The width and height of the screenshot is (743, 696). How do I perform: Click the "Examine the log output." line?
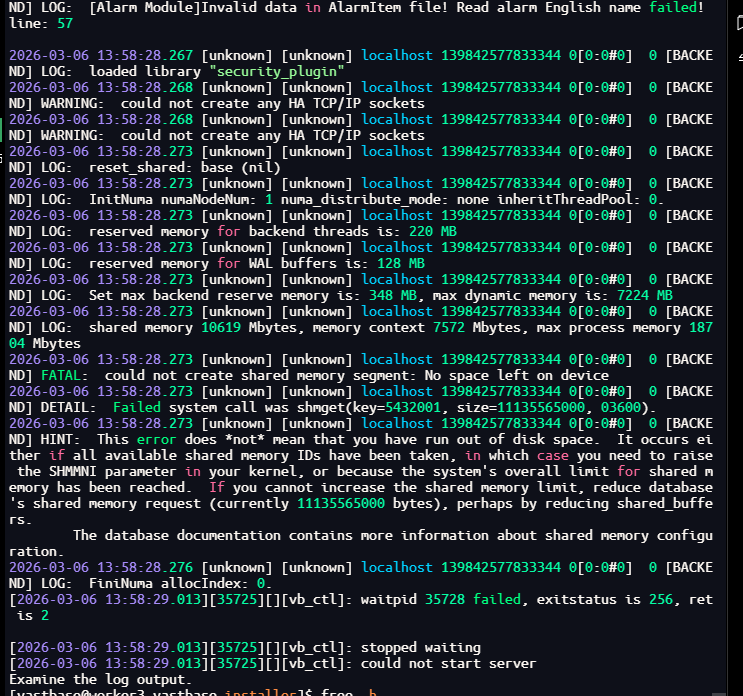pos(100,680)
